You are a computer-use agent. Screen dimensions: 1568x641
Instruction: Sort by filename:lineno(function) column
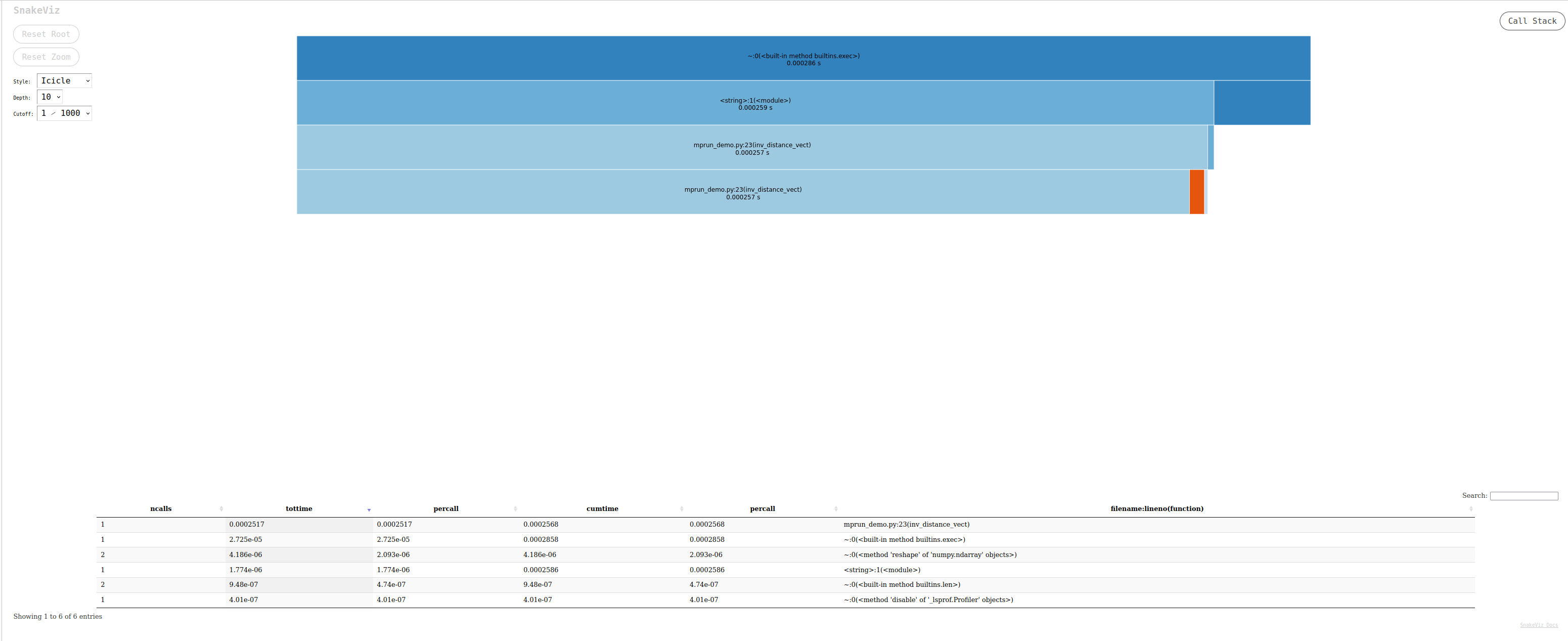pos(1156,509)
